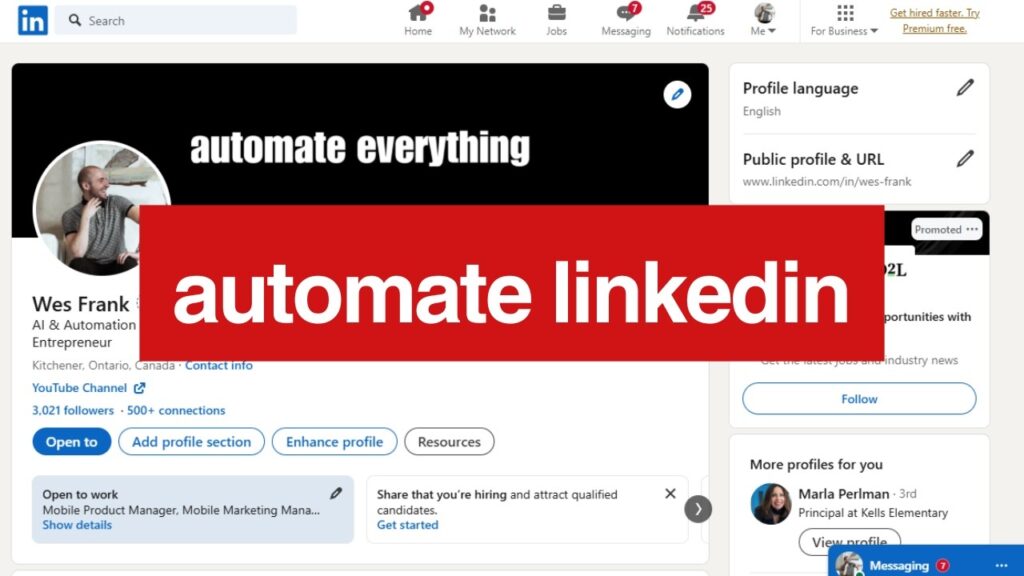Edit cover banner with pencil icon
Image resolution: width=1024 pixels, height=576 pixels.
point(677,95)
